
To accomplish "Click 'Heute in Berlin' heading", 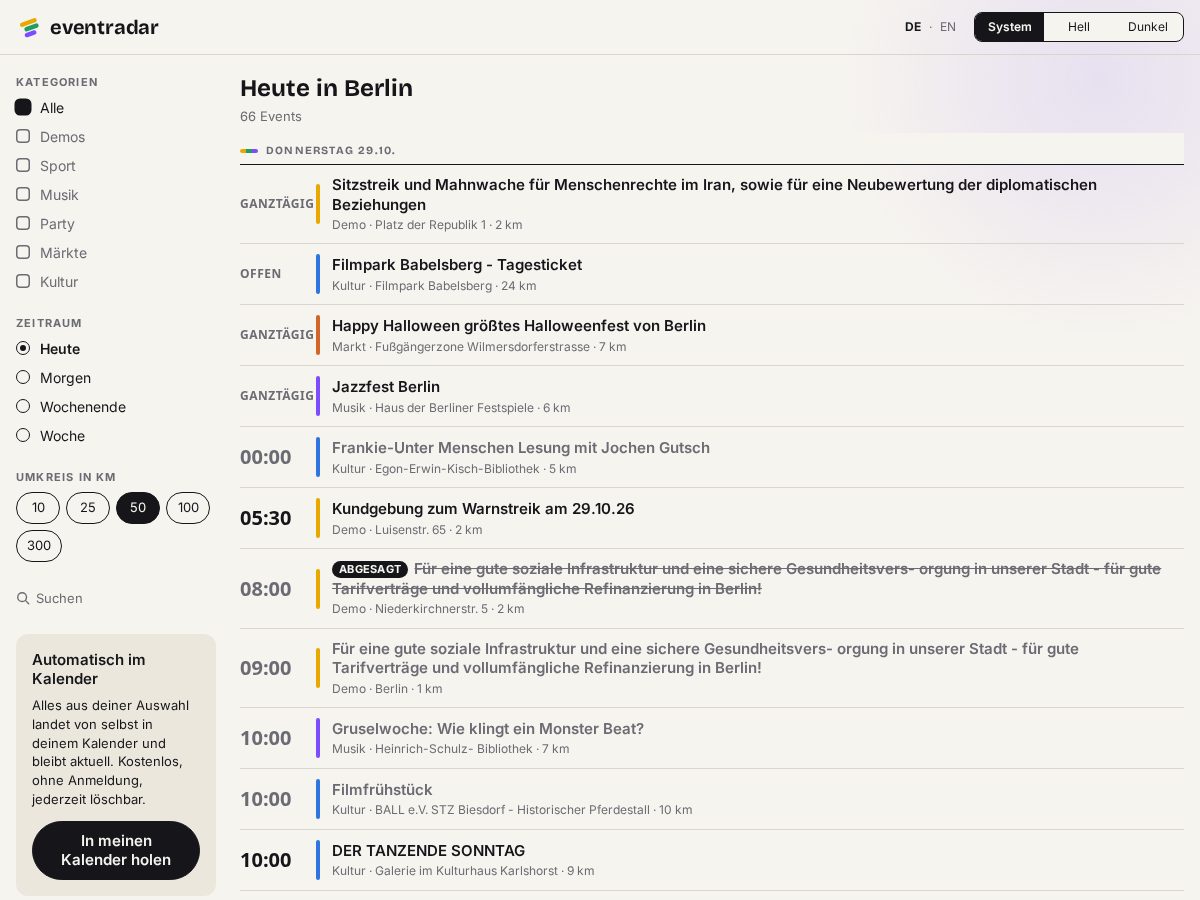I will [x=327, y=88].
